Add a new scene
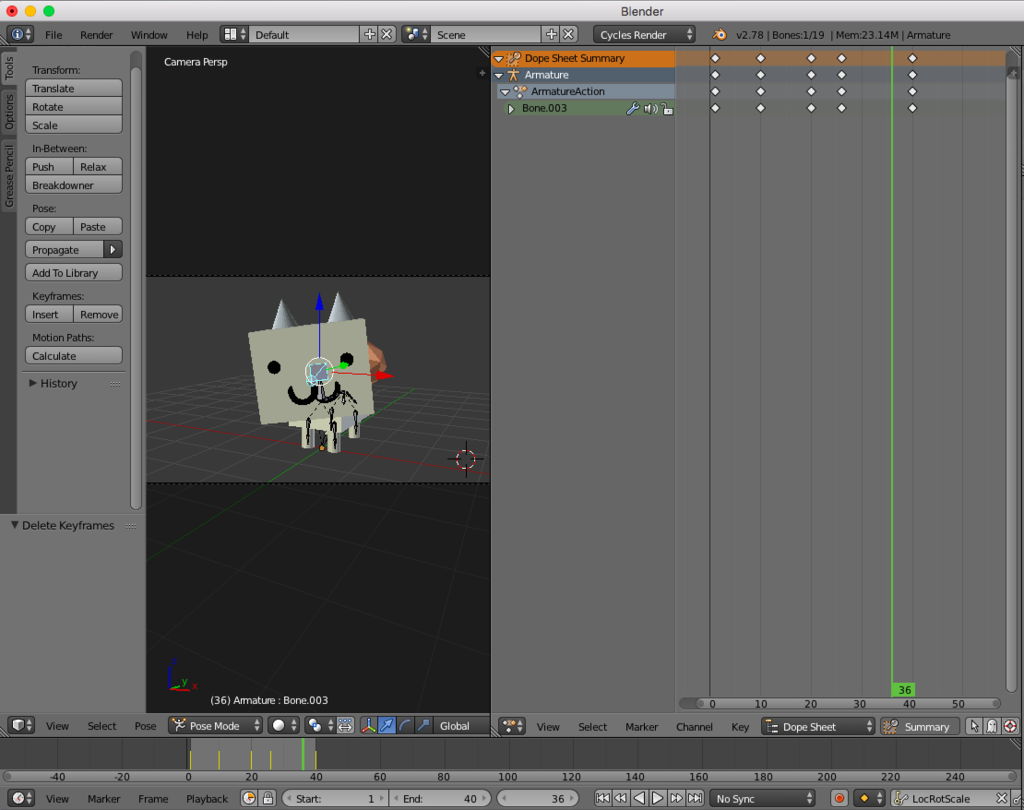Screen dimensions: 1024x810 click(x=551, y=35)
